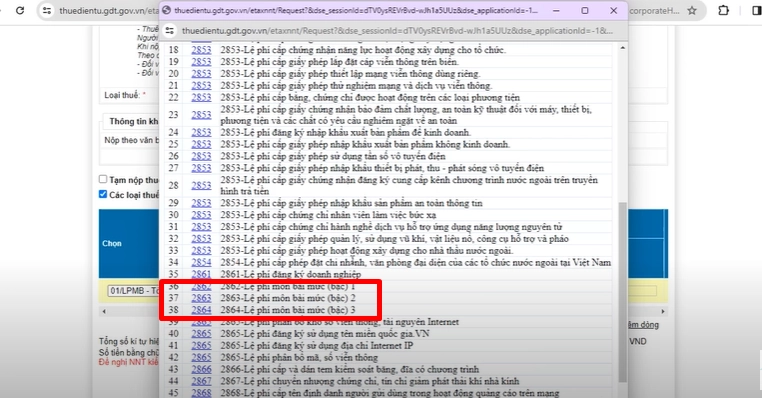Viewport: 762px width, 398px height.
Task: Select code 2864 Lệ phí môn bài bậc 3
Action: coord(201,310)
